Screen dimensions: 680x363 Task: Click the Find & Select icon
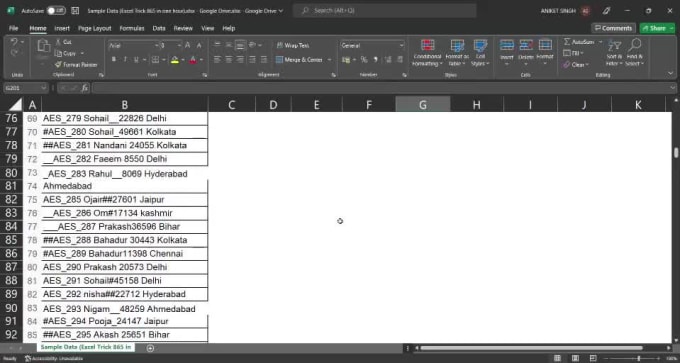point(634,53)
